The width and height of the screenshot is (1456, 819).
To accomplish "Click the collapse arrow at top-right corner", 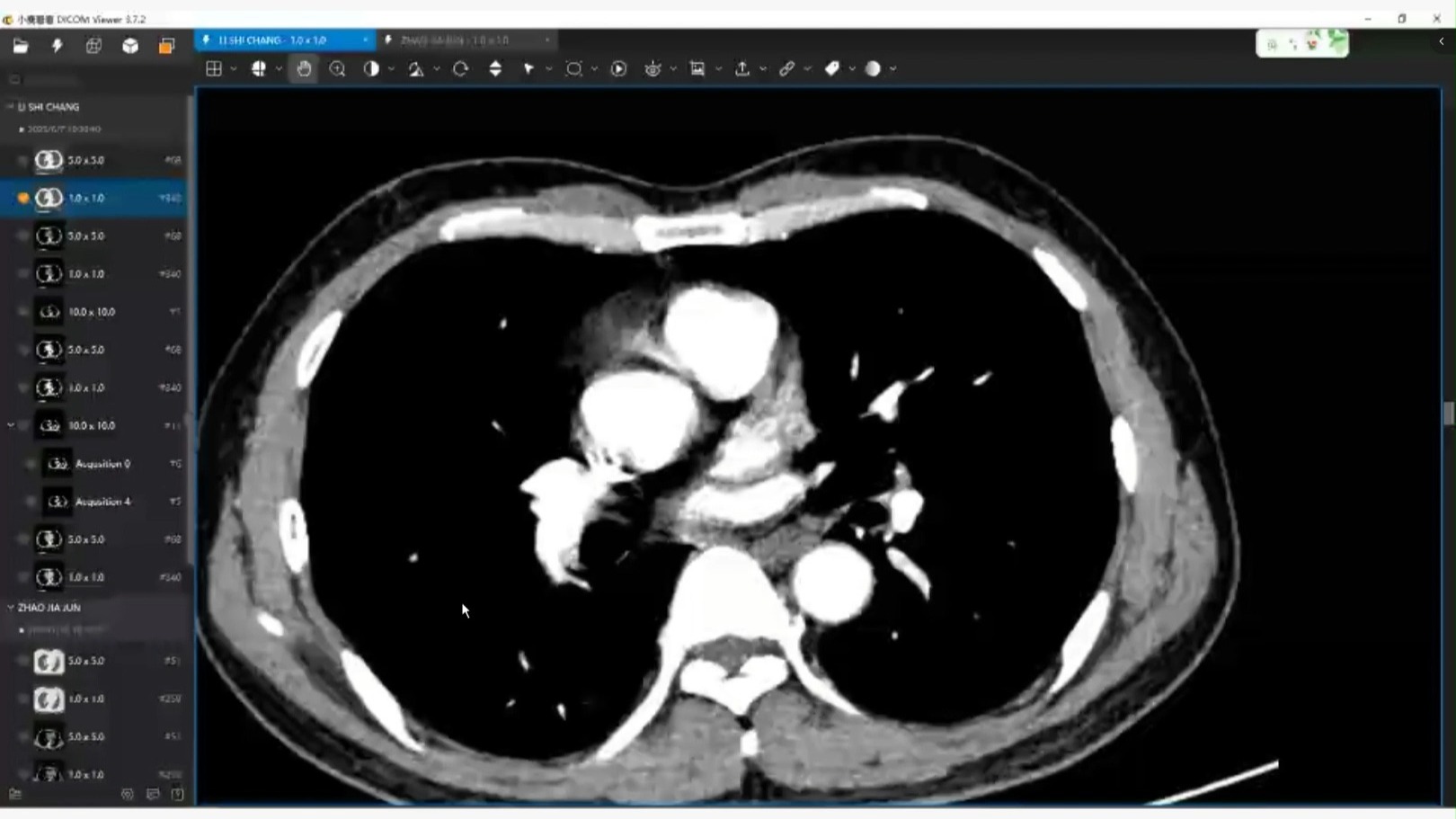I will click(x=1441, y=41).
